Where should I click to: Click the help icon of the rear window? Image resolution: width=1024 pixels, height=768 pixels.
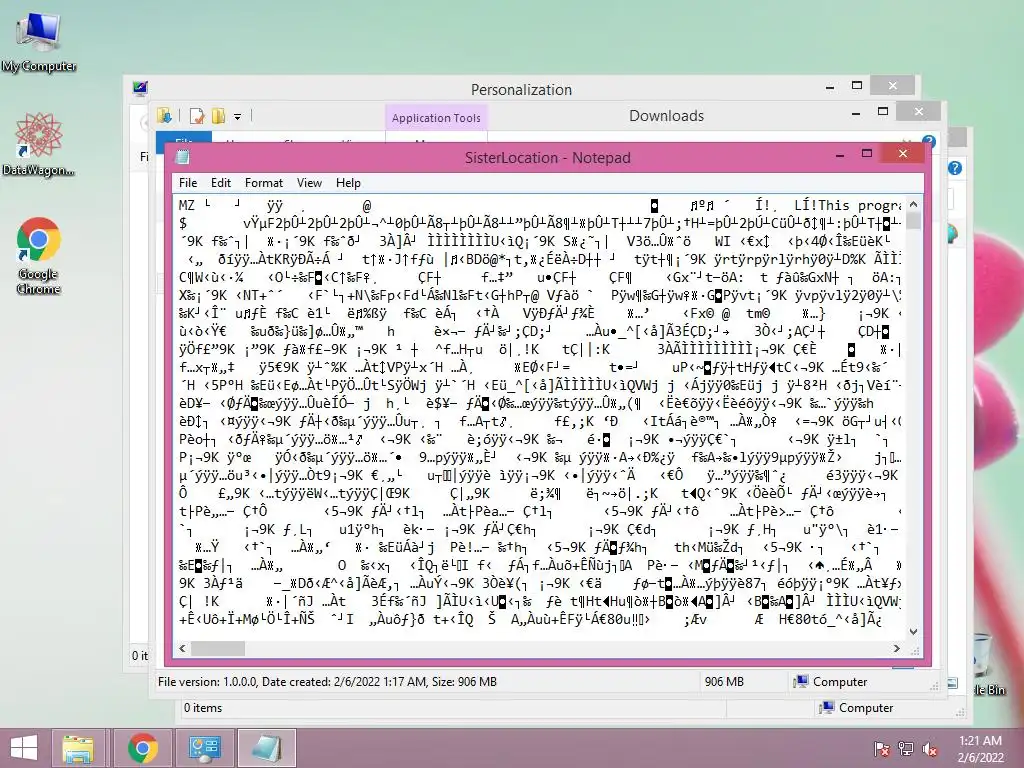(x=955, y=168)
